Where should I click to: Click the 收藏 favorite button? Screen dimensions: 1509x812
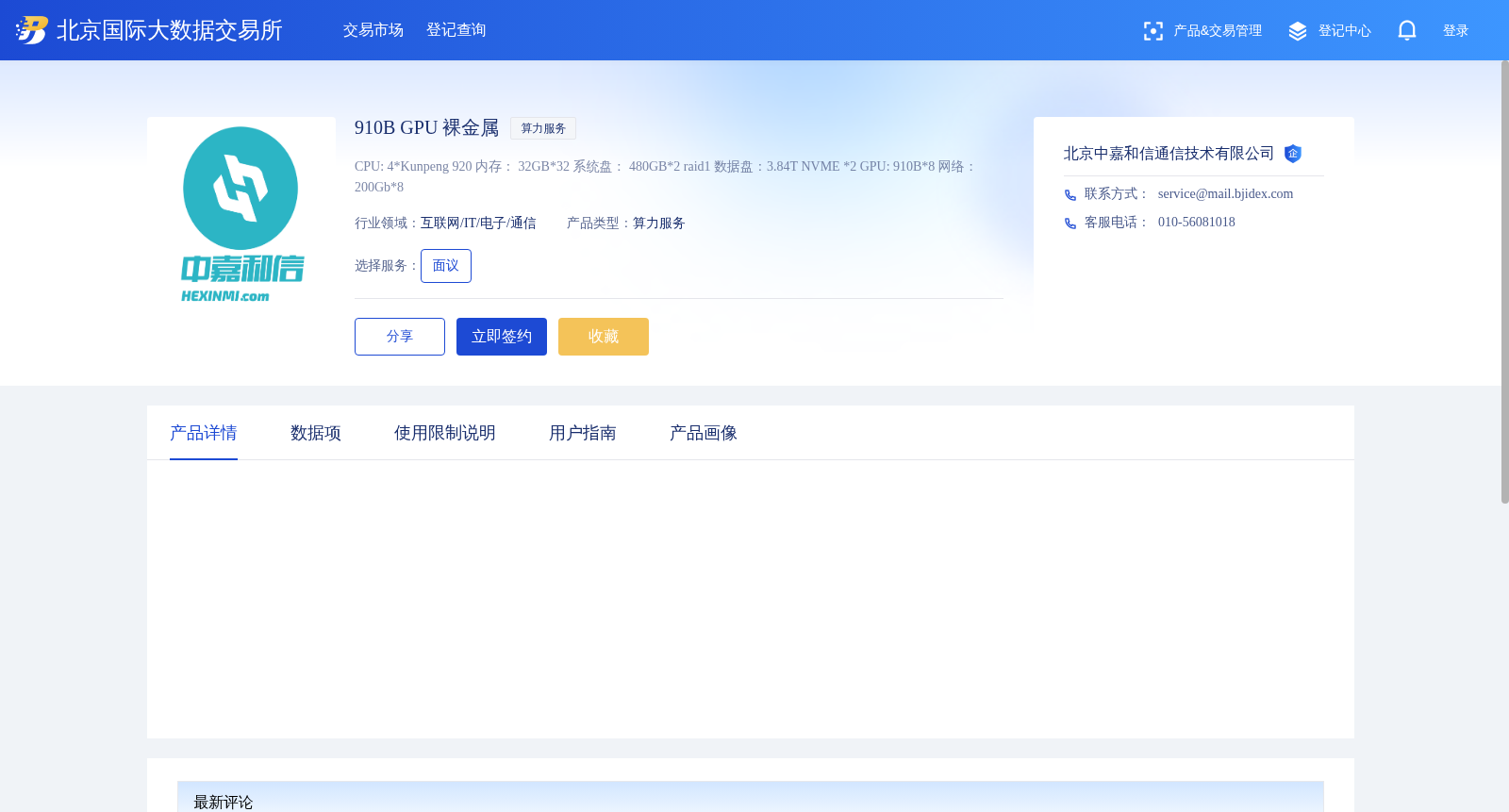pyautogui.click(x=604, y=337)
